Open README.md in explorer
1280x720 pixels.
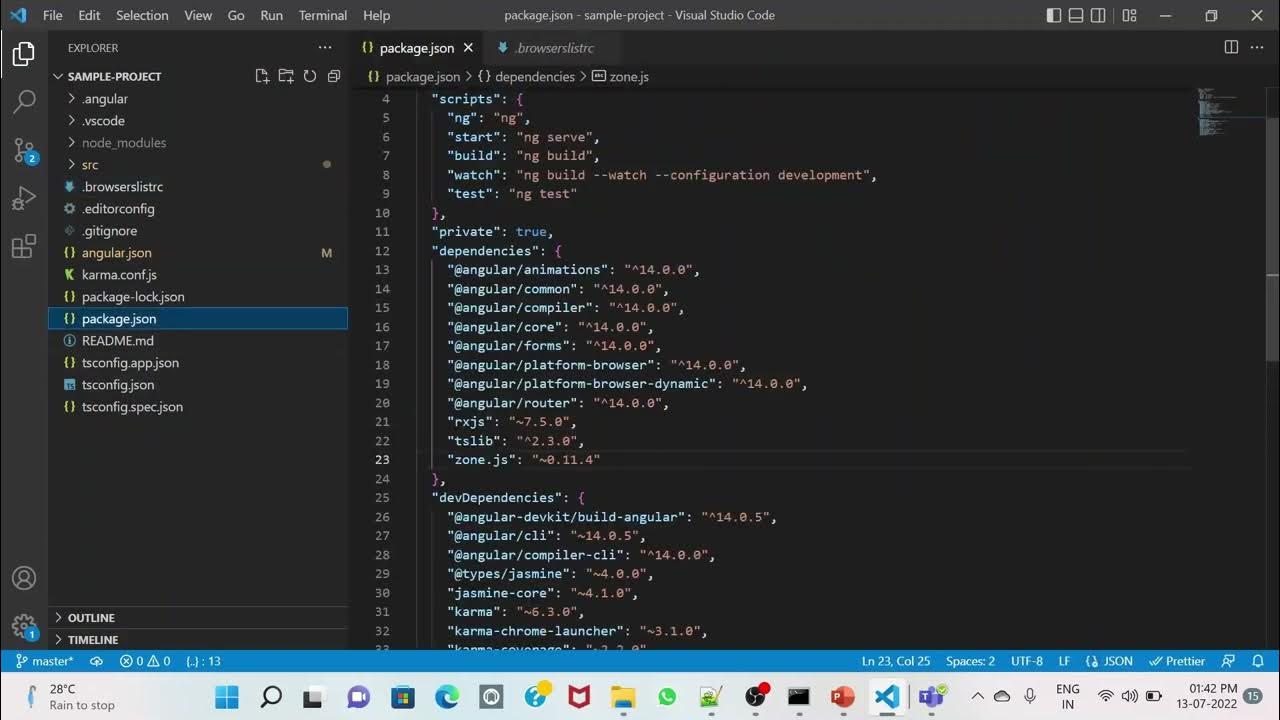[198, 341]
